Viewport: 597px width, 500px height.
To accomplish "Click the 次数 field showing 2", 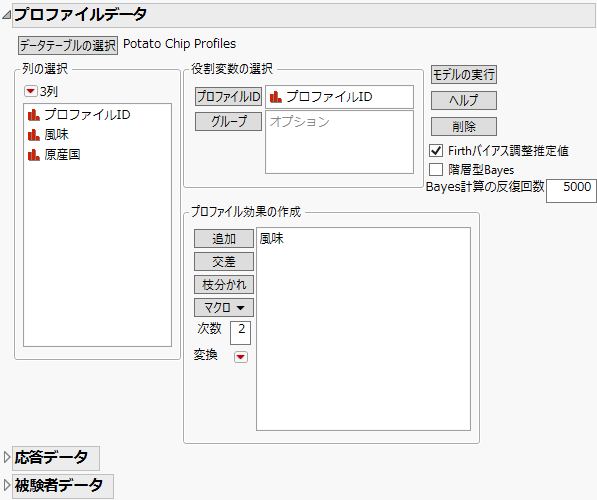I will coord(241,333).
